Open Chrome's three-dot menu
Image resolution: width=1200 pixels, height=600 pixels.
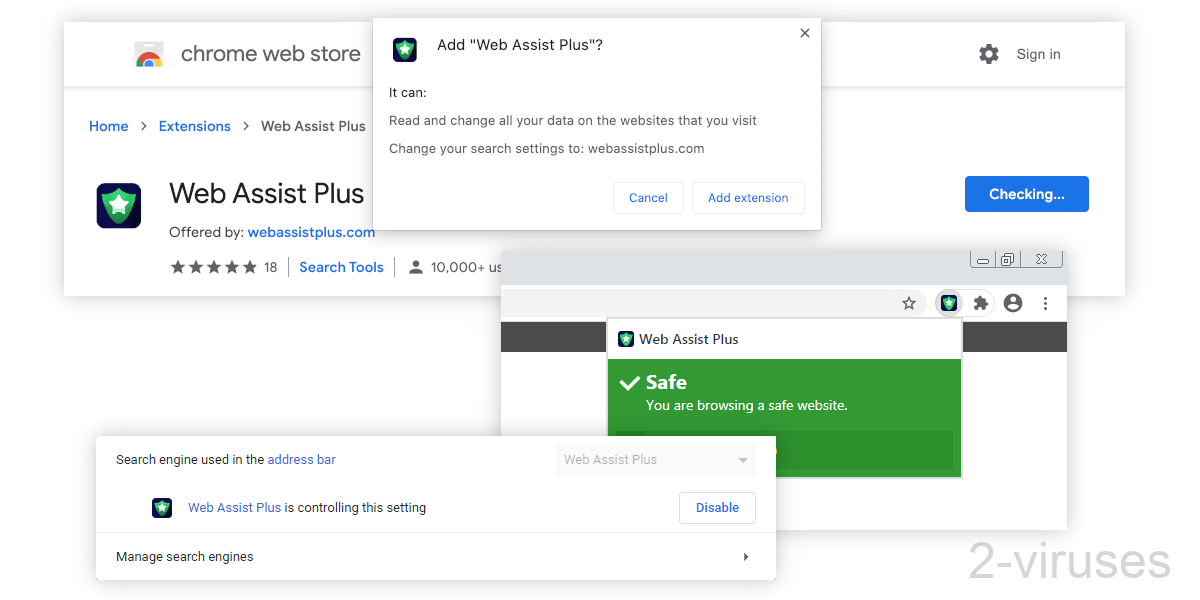[x=1045, y=302]
